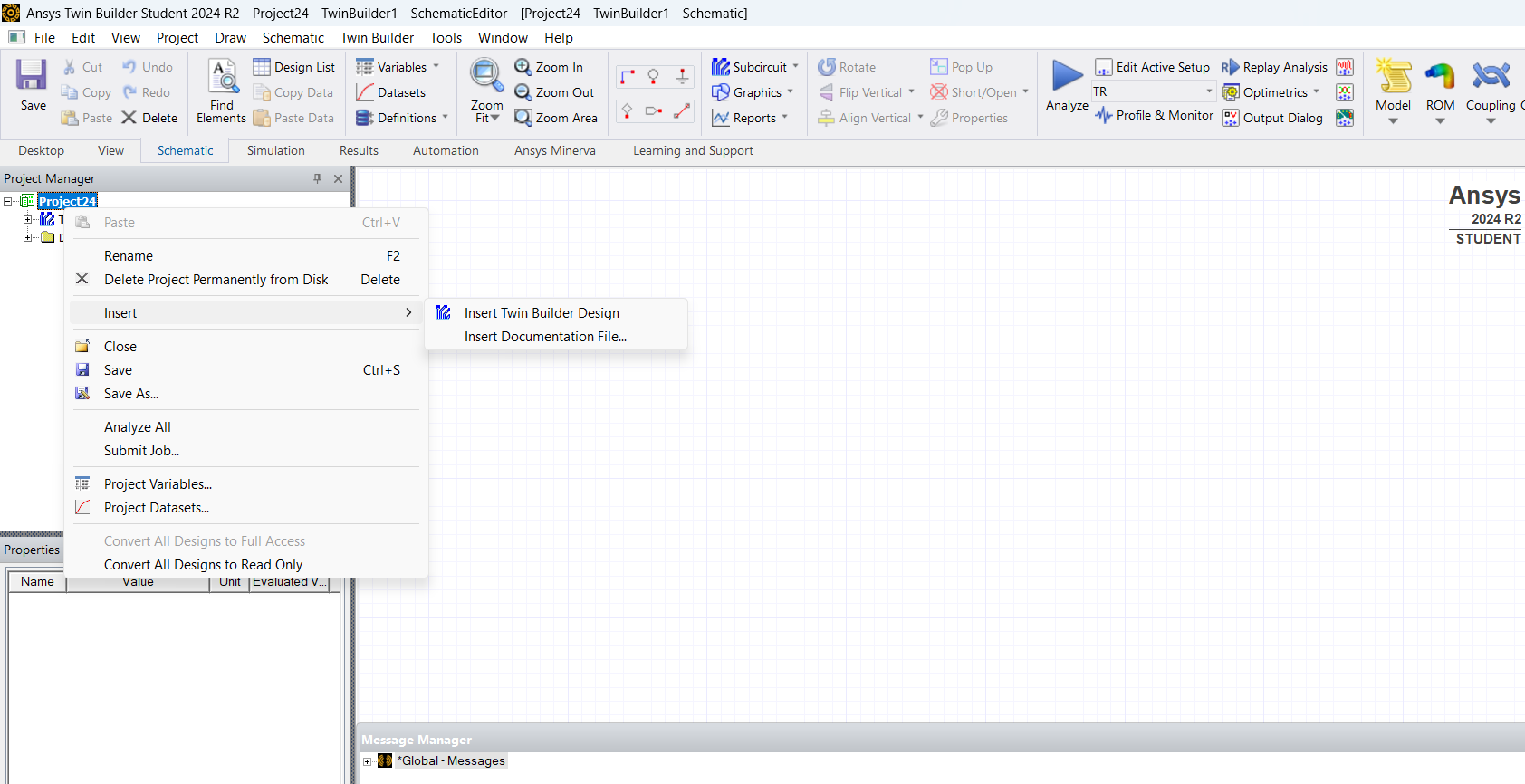Switch to the Results ribbon tab
This screenshot has height=784, width=1525.
click(359, 151)
